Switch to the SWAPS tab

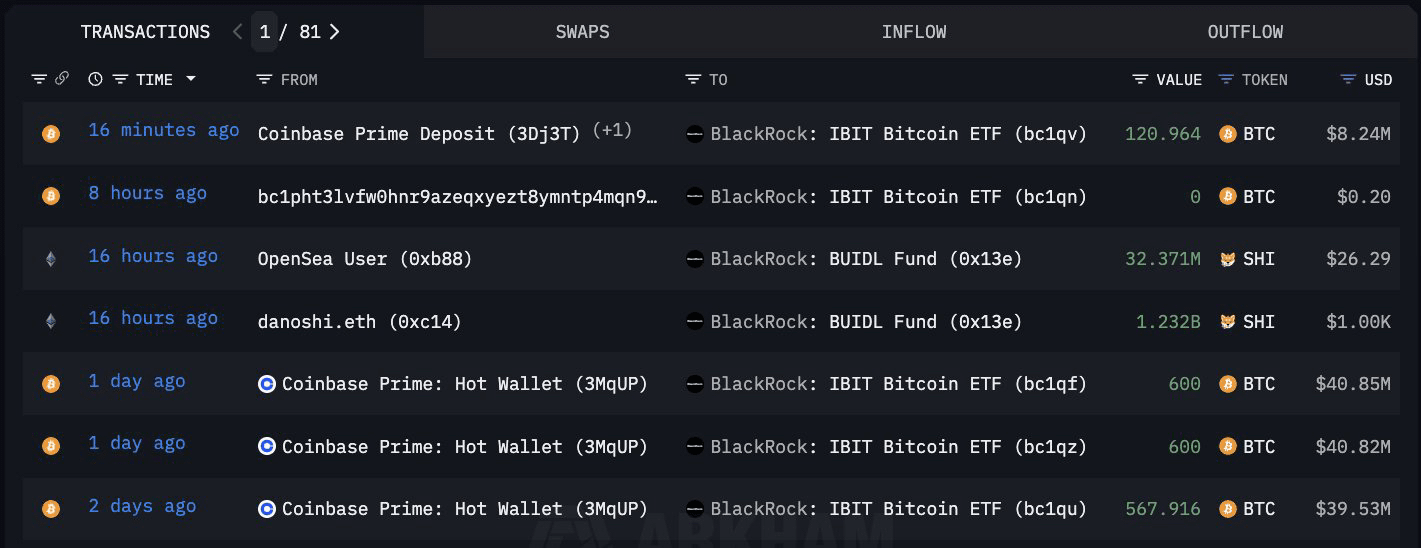click(x=582, y=32)
